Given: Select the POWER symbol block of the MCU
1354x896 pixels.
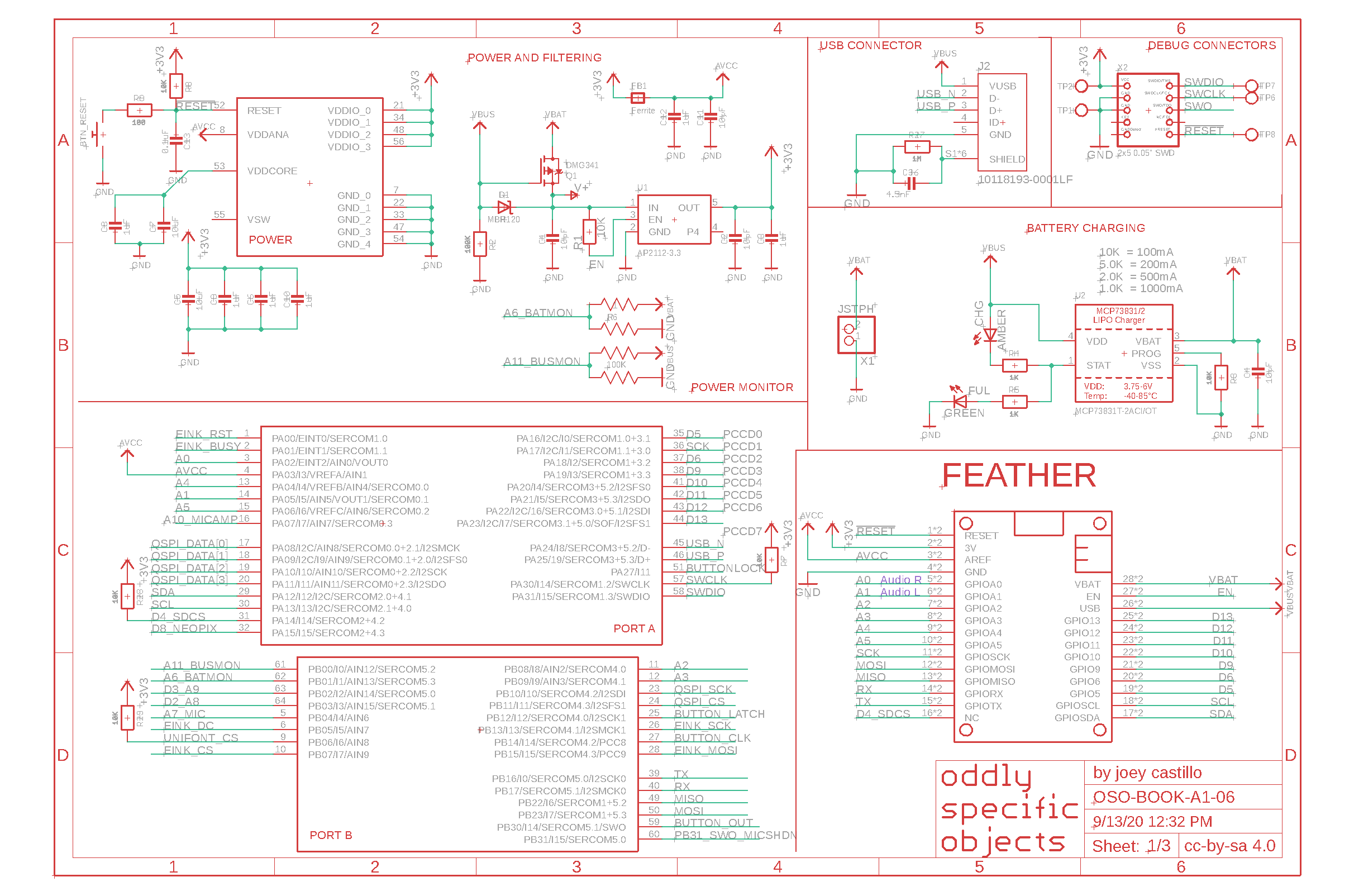Looking at the screenshot, I should (309, 177).
